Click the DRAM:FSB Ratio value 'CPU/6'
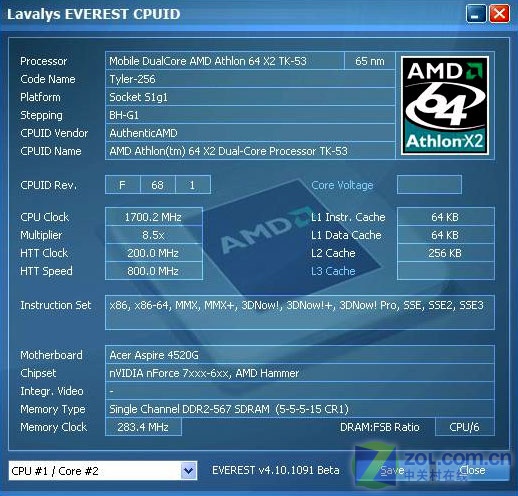518x496 pixels. pos(465,427)
